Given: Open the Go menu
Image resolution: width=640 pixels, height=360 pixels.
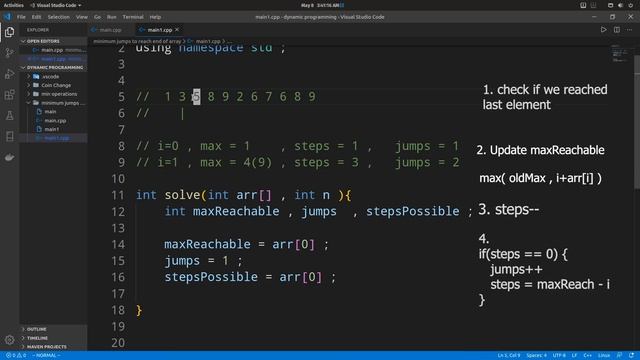Looking at the screenshot, I should point(97,17).
